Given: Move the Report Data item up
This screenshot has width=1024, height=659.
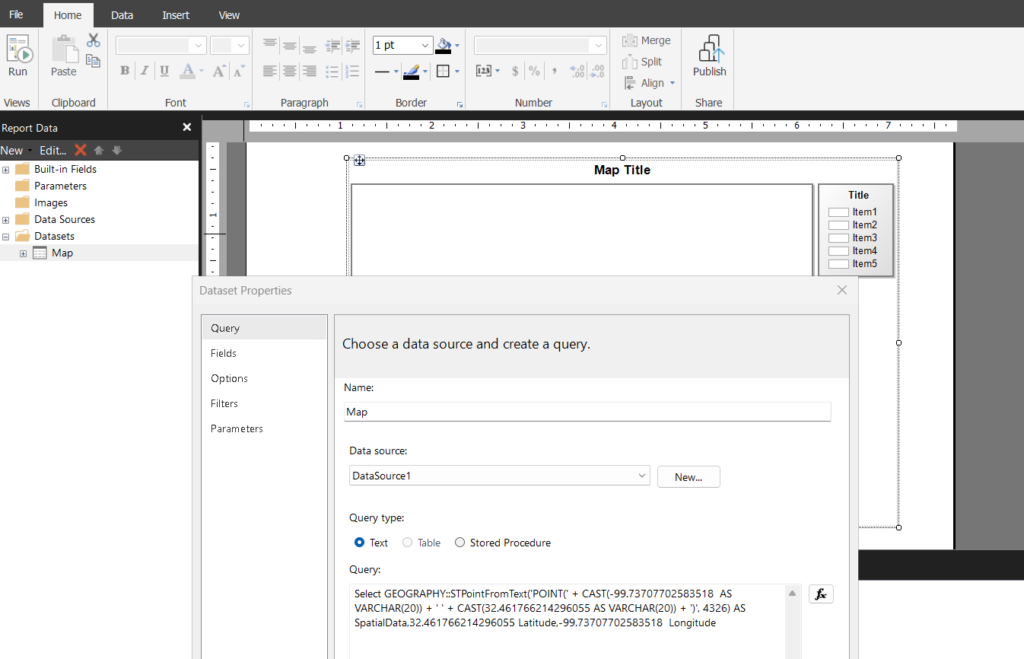Looking at the screenshot, I should click(x=99, y=150).
